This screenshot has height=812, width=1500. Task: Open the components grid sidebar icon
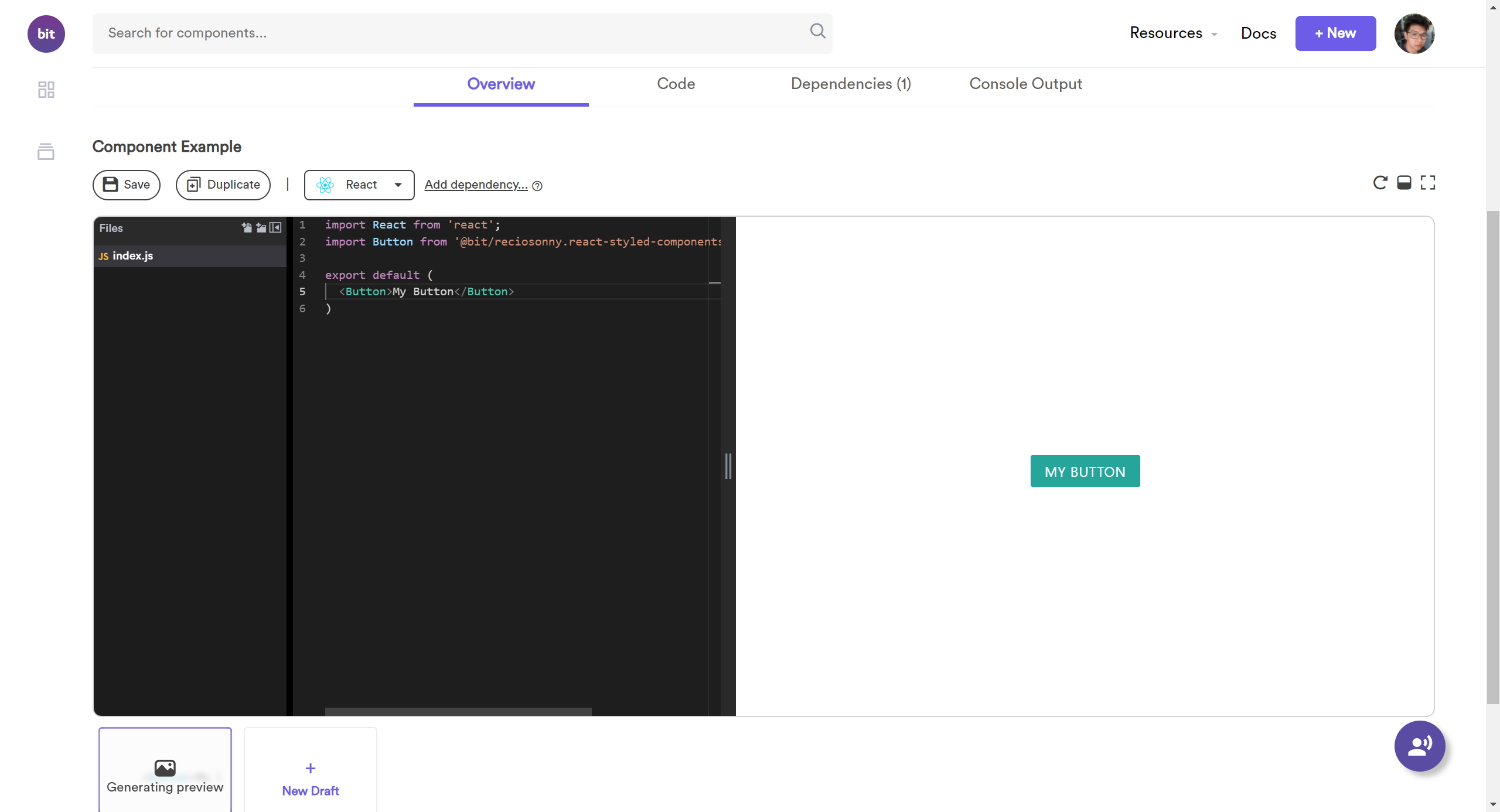pos(46,90)
